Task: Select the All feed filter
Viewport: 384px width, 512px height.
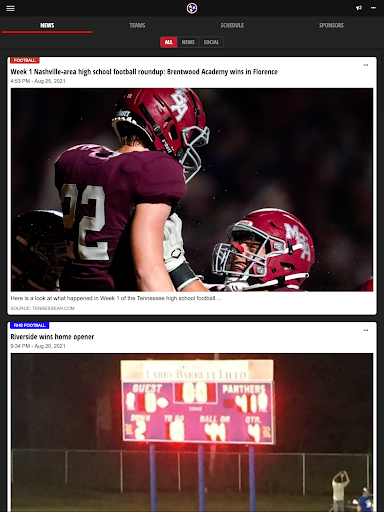Action: (x=169, y=42)
